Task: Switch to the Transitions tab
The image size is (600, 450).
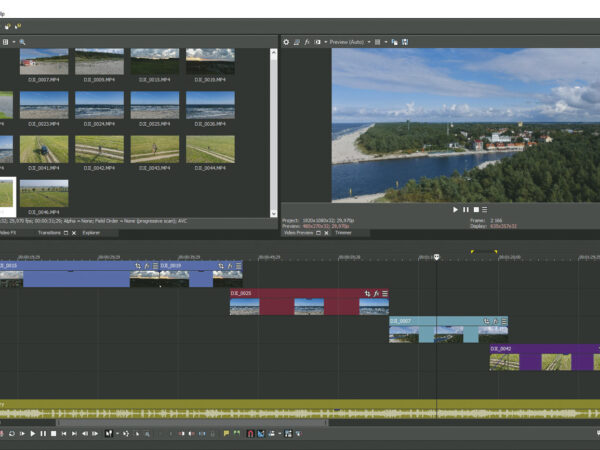Action: pyautogui.click(x=50, y=232)
